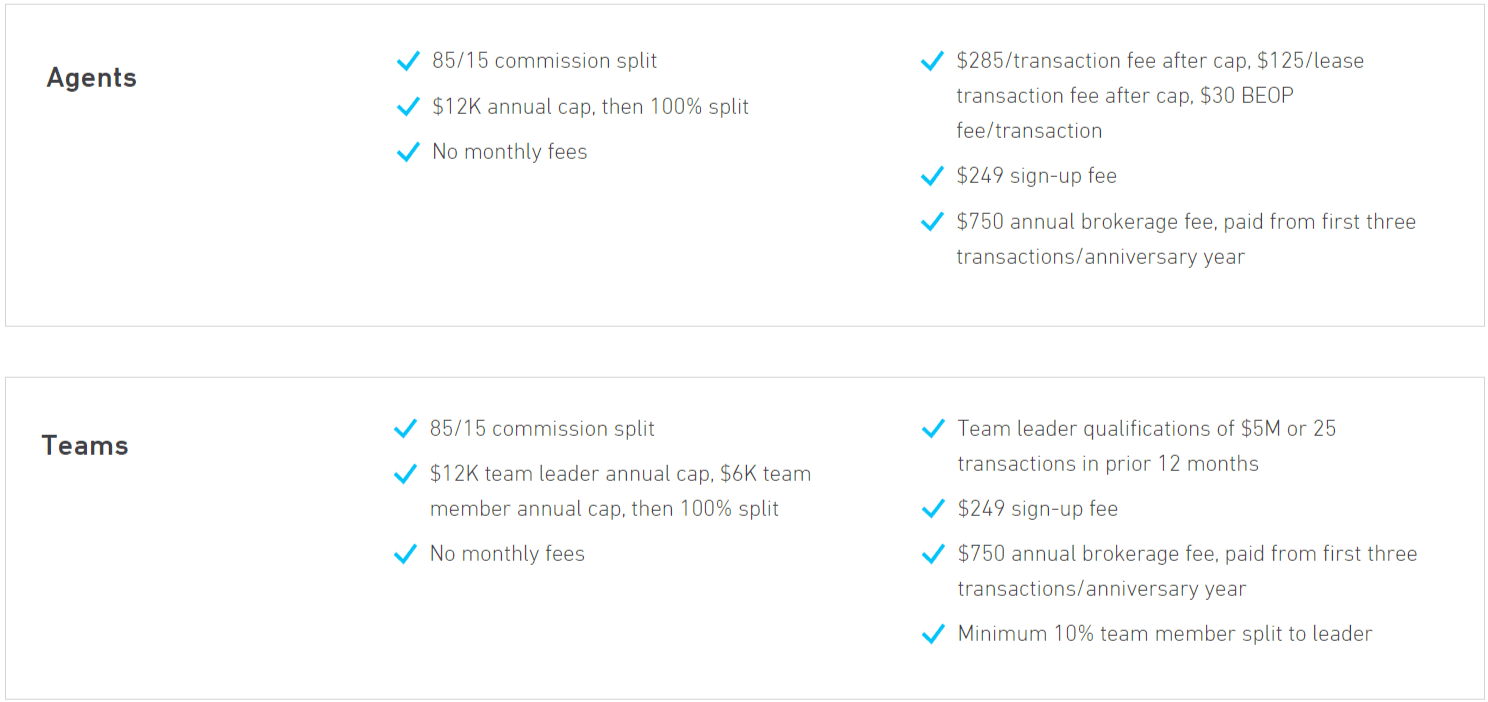Select the Agents section heading
Screen dimensions: 1488x702
tap(91, 78)
